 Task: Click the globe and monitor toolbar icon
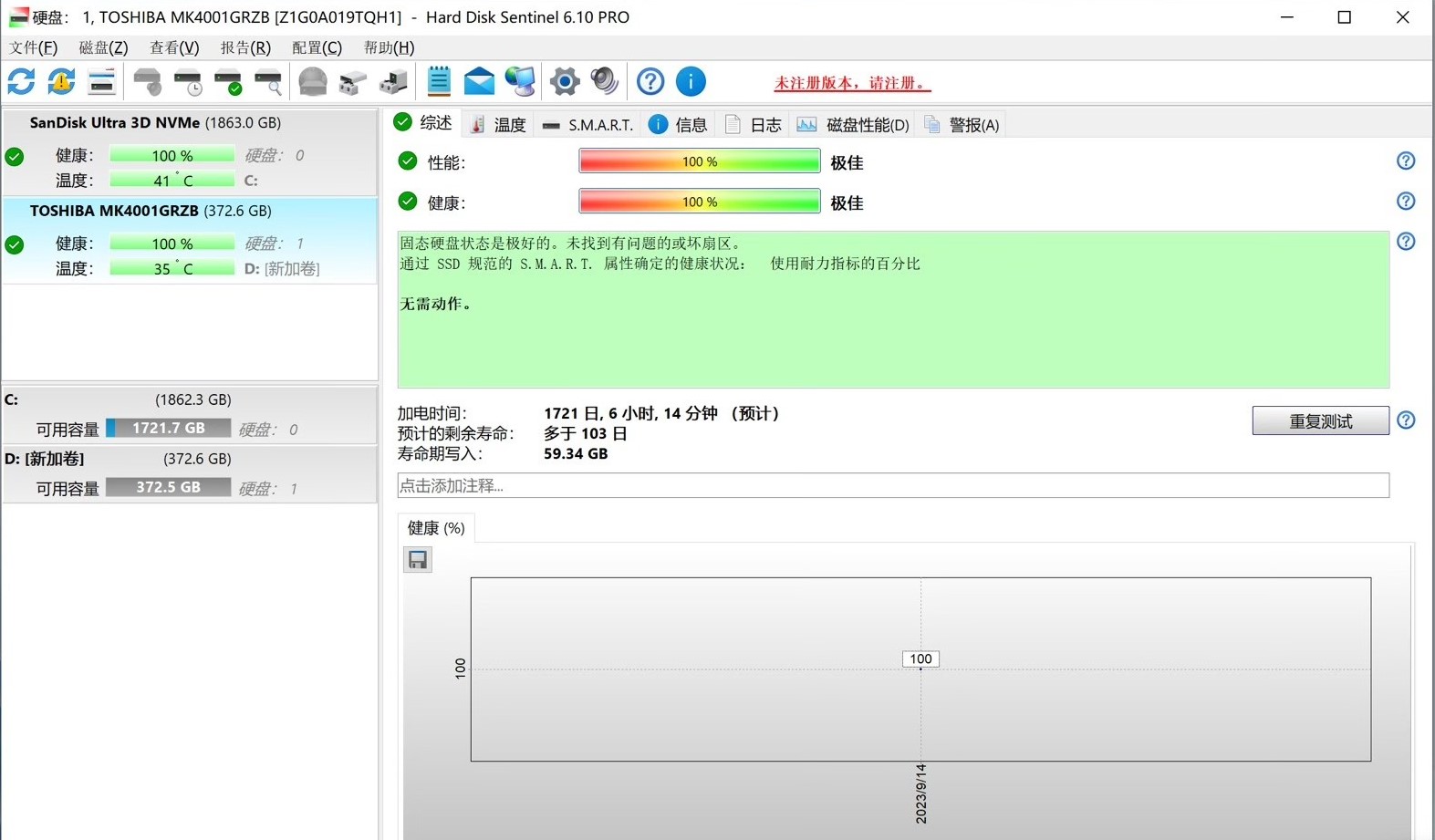click(520, 82)
